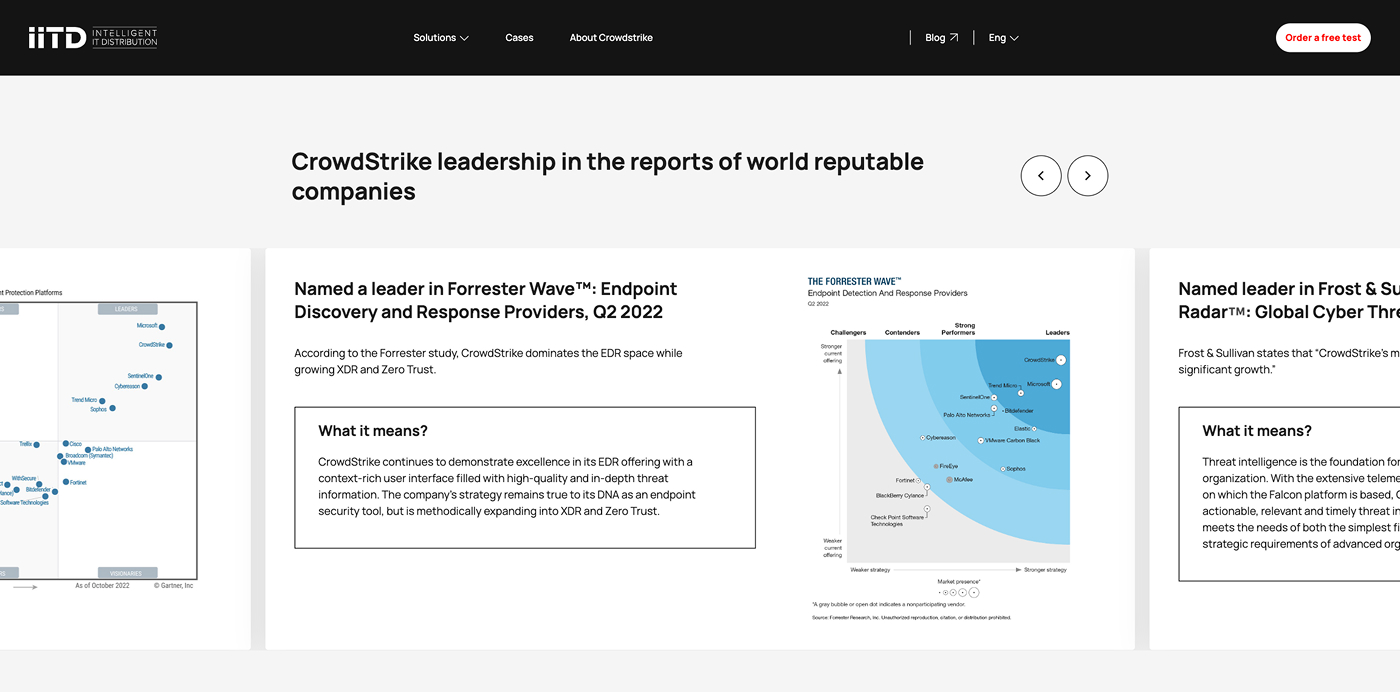Open the Cases menu item
This screenshot has height=692, width=1400.
pos(519,38)
